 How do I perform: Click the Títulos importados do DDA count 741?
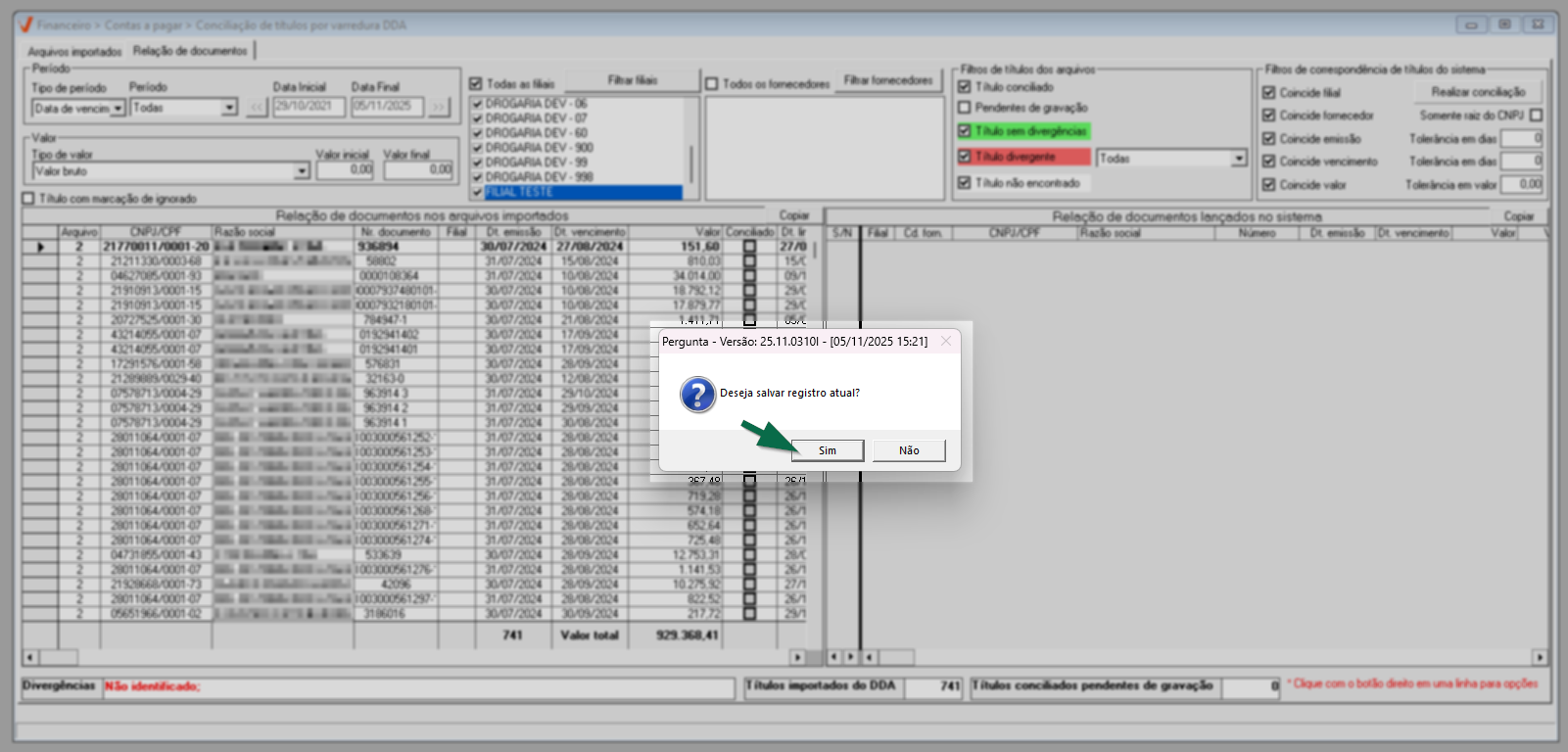[x=933, y=686]
